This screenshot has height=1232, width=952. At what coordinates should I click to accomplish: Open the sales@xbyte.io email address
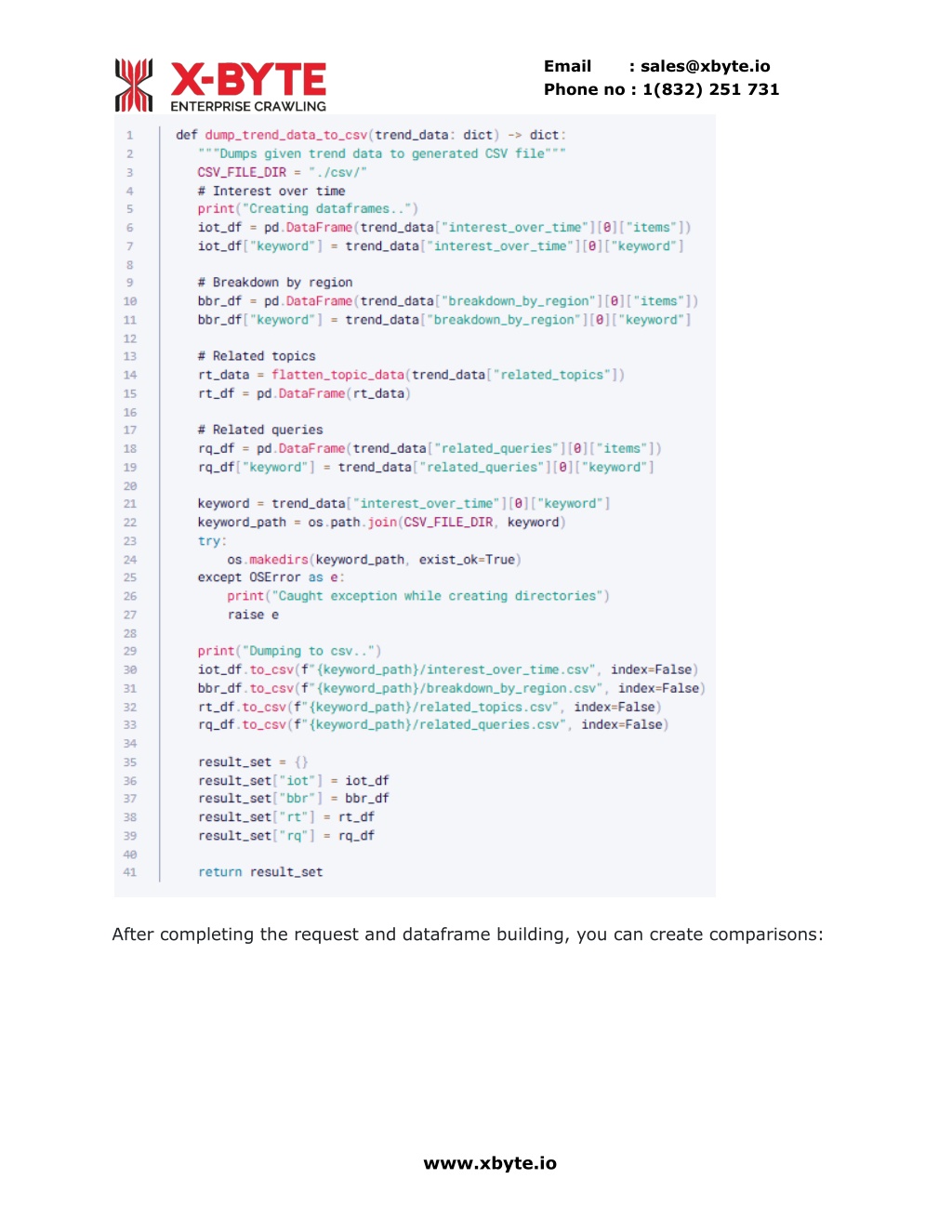(706, 66)
